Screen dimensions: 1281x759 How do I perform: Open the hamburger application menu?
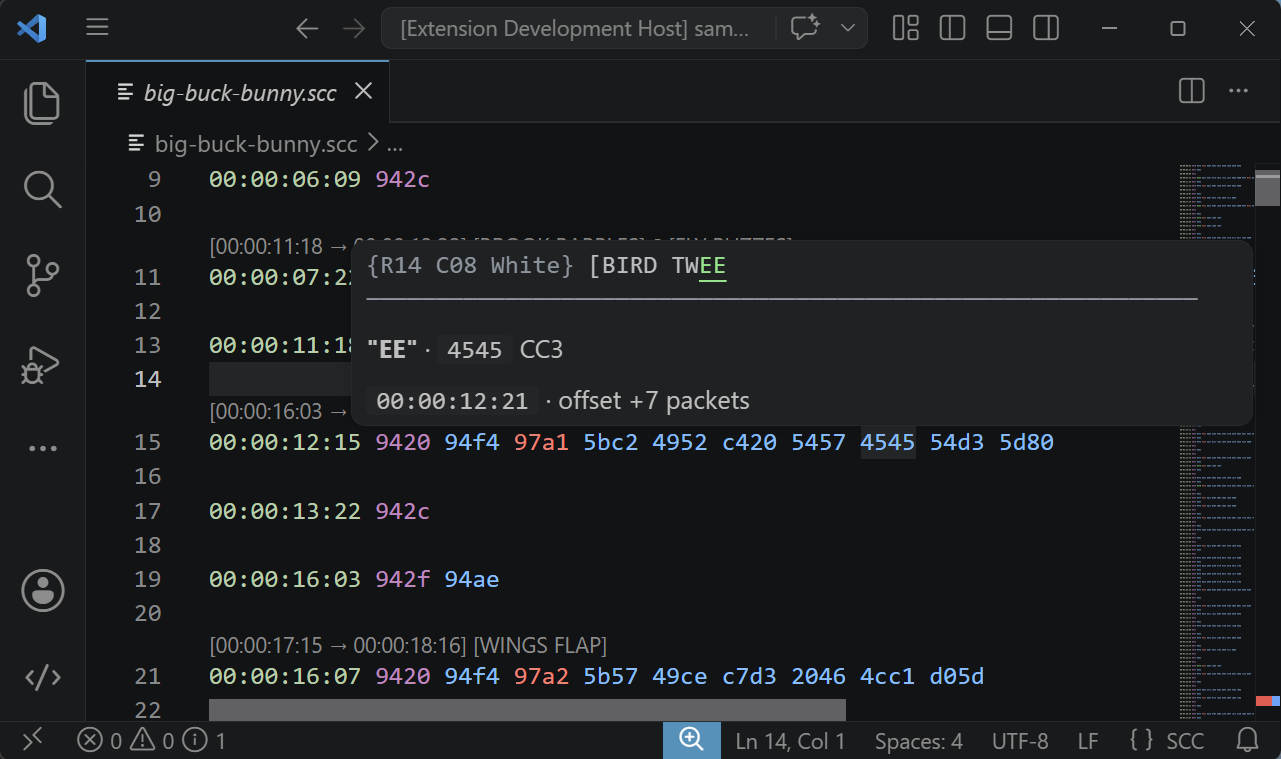pyautogui.click(x=97, y=28)
